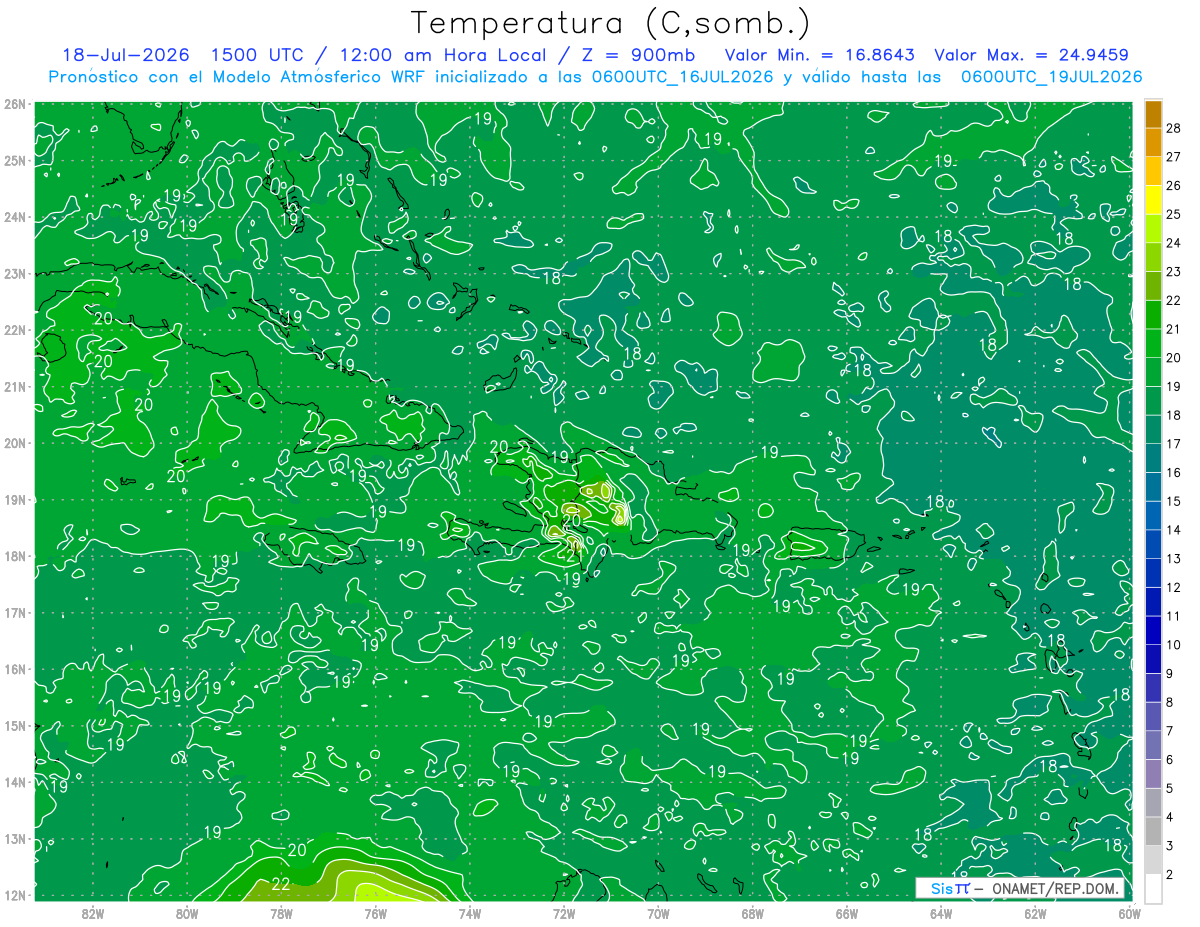Click the 17N latitude axis label
This screenshot has height=927, width=1200.
click(x=14, y=613)
